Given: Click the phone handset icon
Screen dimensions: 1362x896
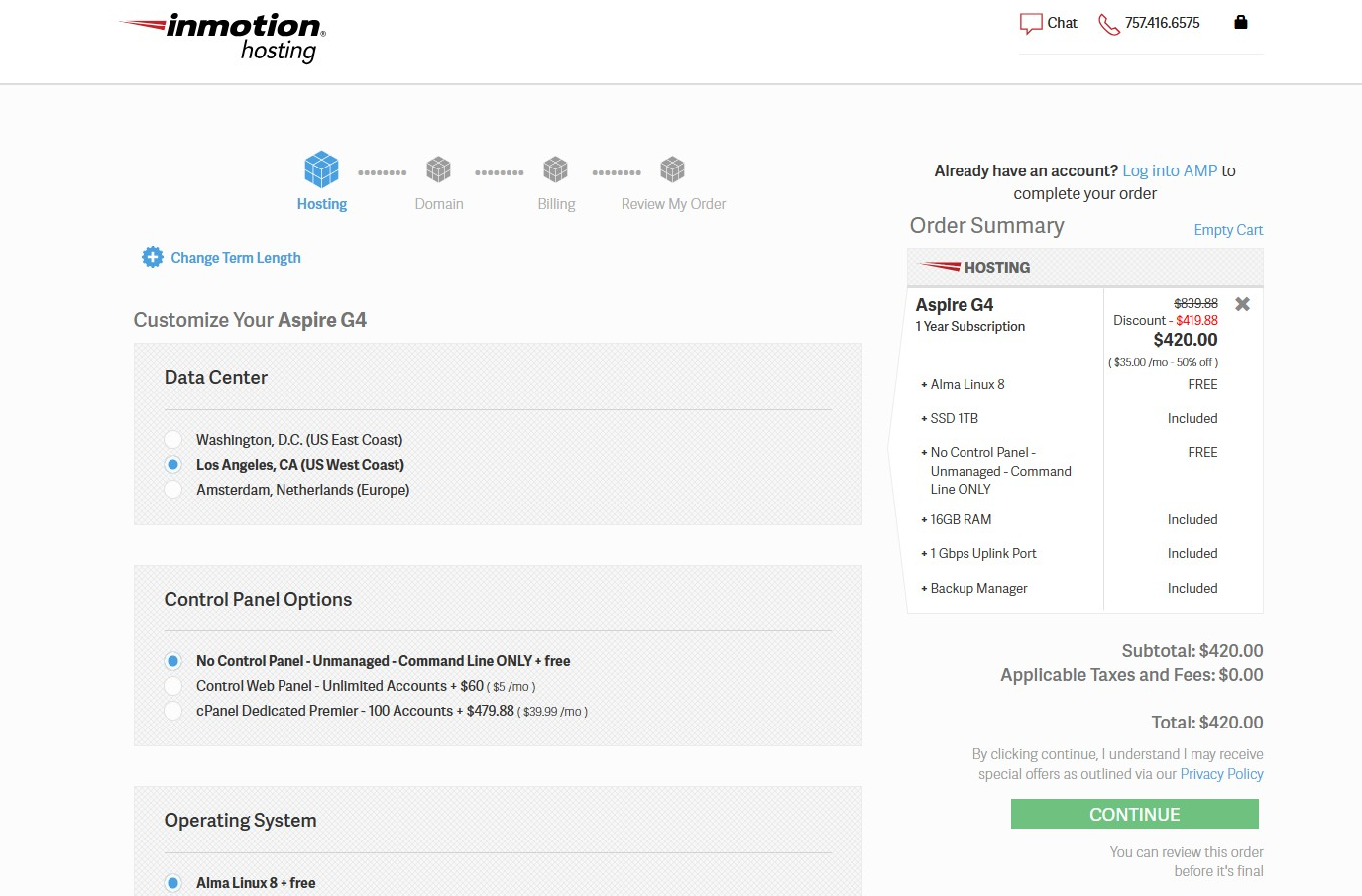Looking at the screenshot, I should (x=1109, y=24).
